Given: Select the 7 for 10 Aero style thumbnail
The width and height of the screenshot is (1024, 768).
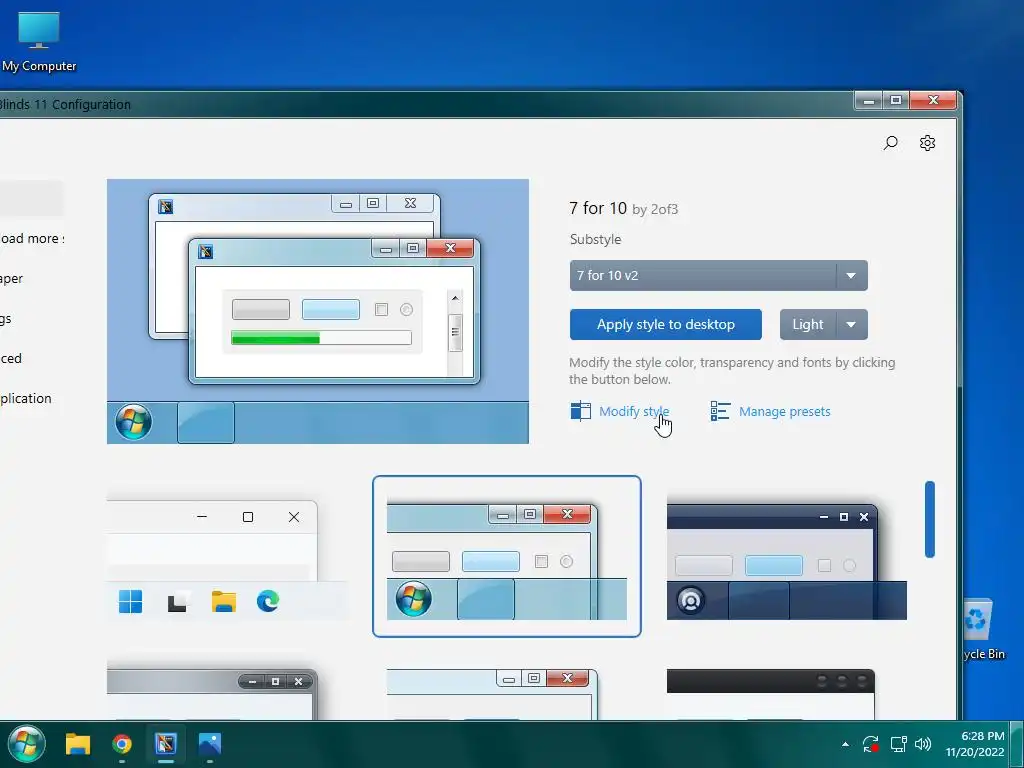Looking at the screenshot, I should point(507,556).
